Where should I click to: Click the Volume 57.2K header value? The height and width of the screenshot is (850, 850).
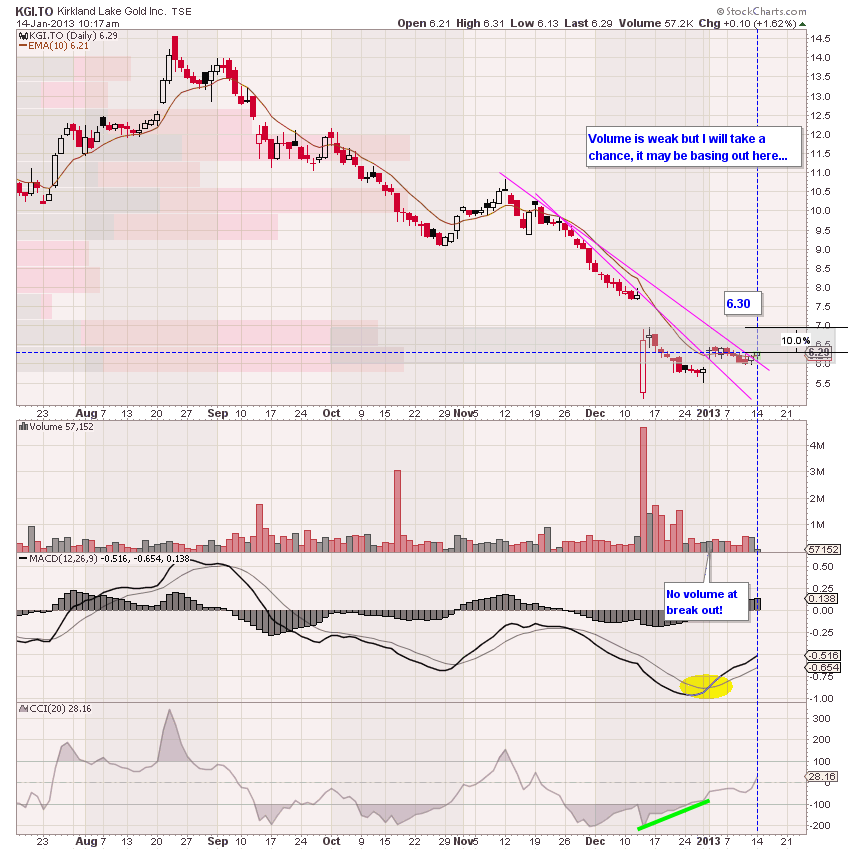click(x=656, y=23)
